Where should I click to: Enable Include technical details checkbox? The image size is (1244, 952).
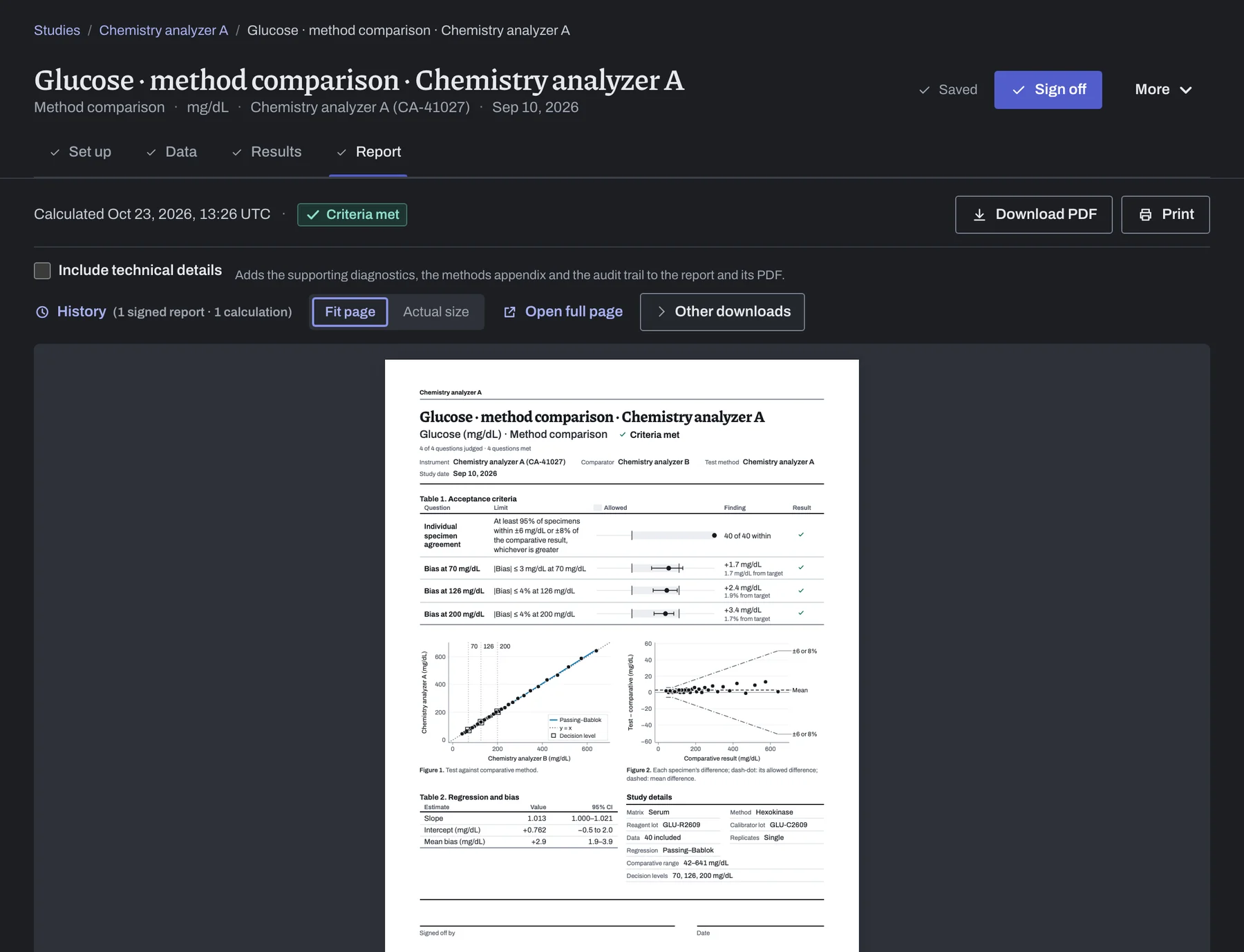pyautogui.click(x=42, y=271)
